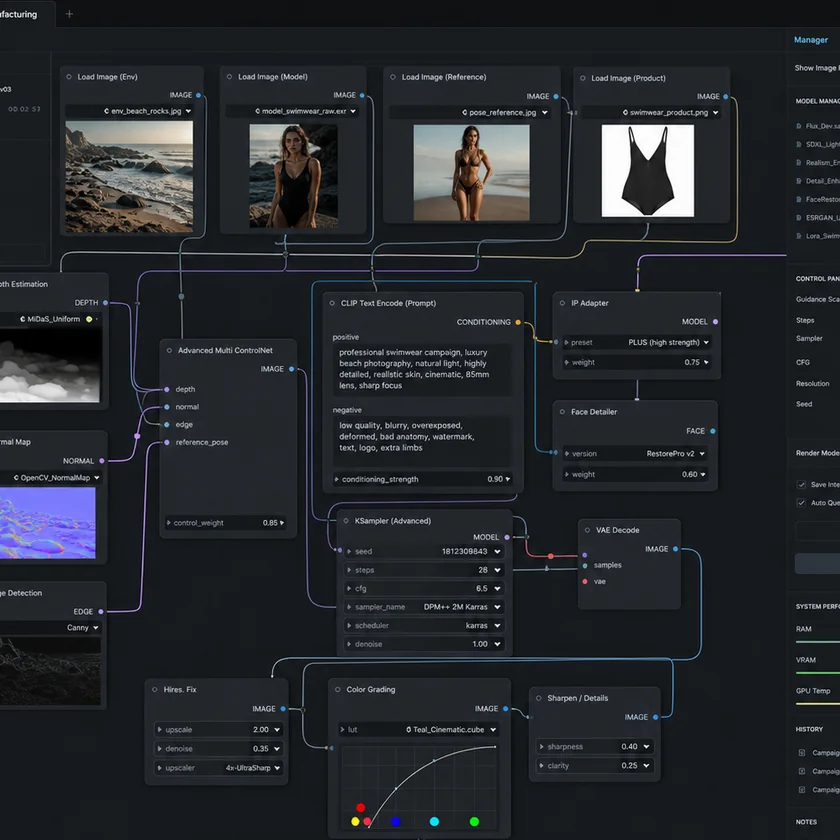The height and width of the screenshot is (840, 840).
Task: Click the seed value 1812309843
Action: click(x=464, y=551)
